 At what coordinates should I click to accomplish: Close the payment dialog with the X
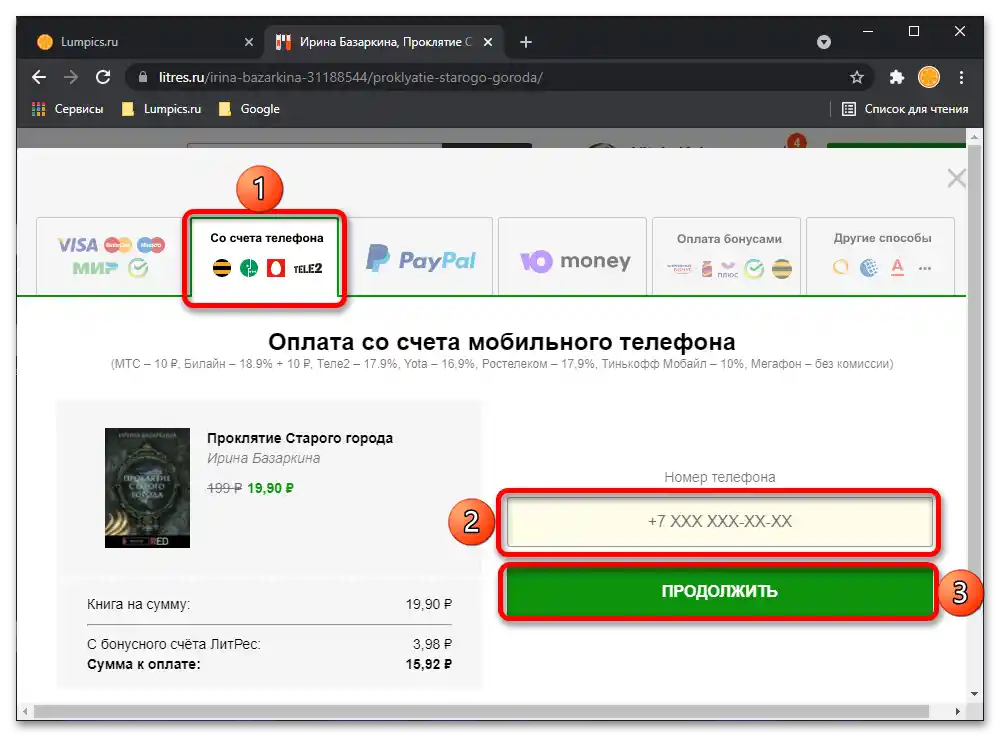click(x=956, y=178)
